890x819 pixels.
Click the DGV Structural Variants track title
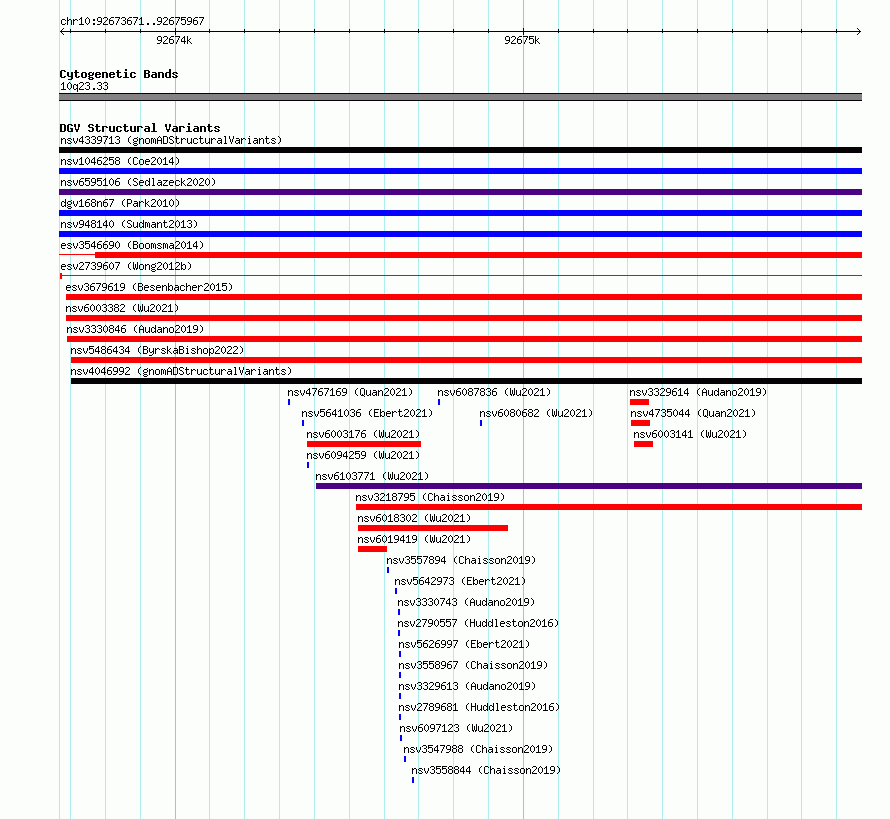pyautogui.click(x=140, y=128)
